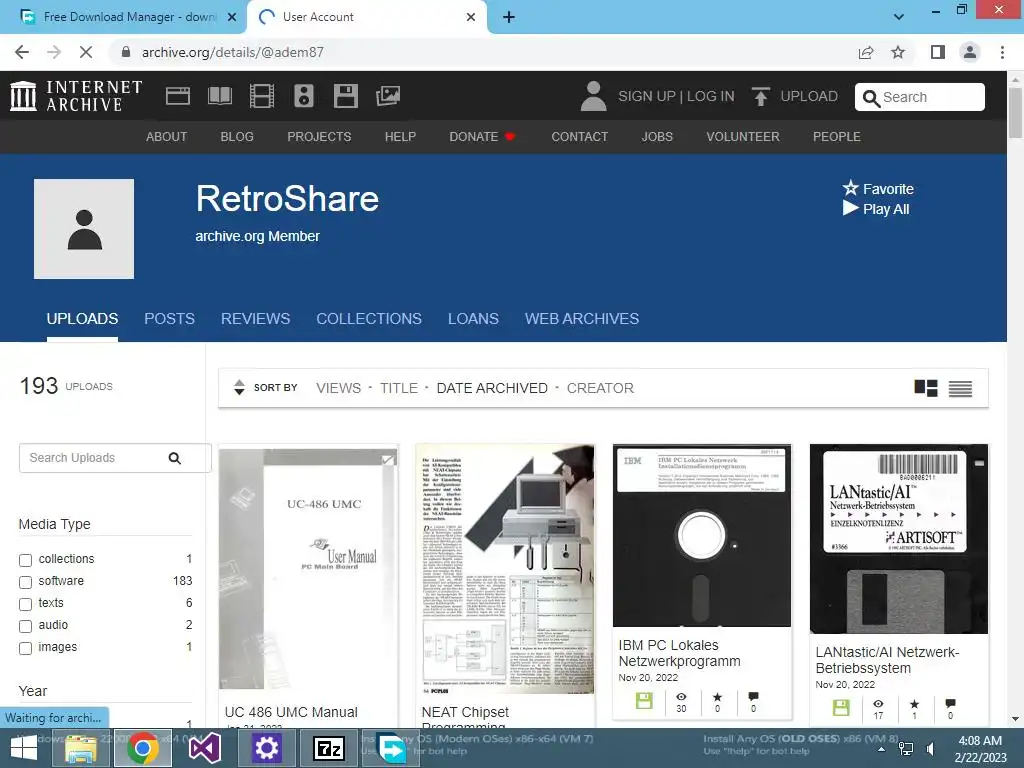Go back in browser history

[22, 52]
